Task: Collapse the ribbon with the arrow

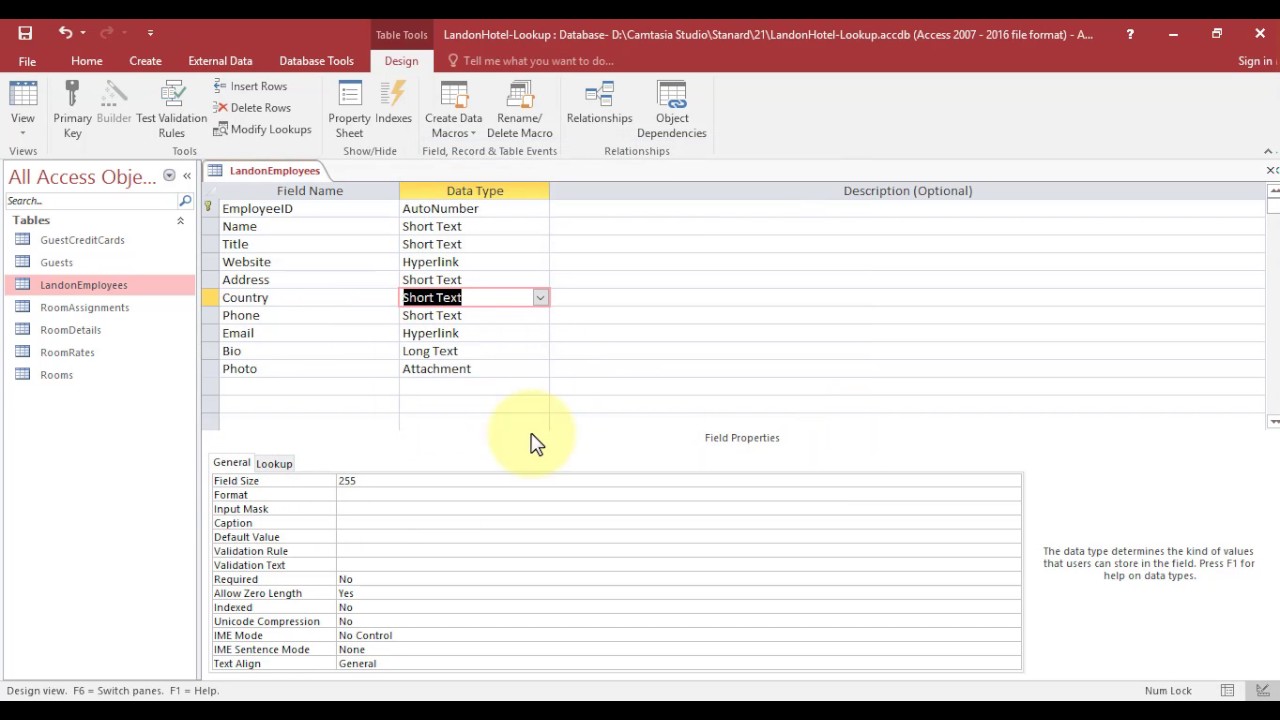Action: pyautogui.click(x=1268, y=151)
